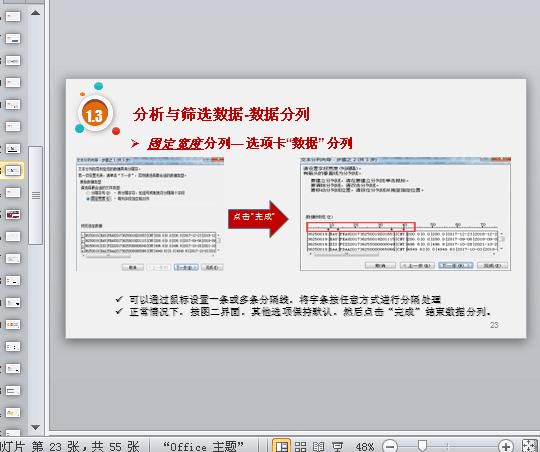The width and height of the screenshot is (540, 452).
Task: Select thumbnail with red image content
Action: (13, 214)
